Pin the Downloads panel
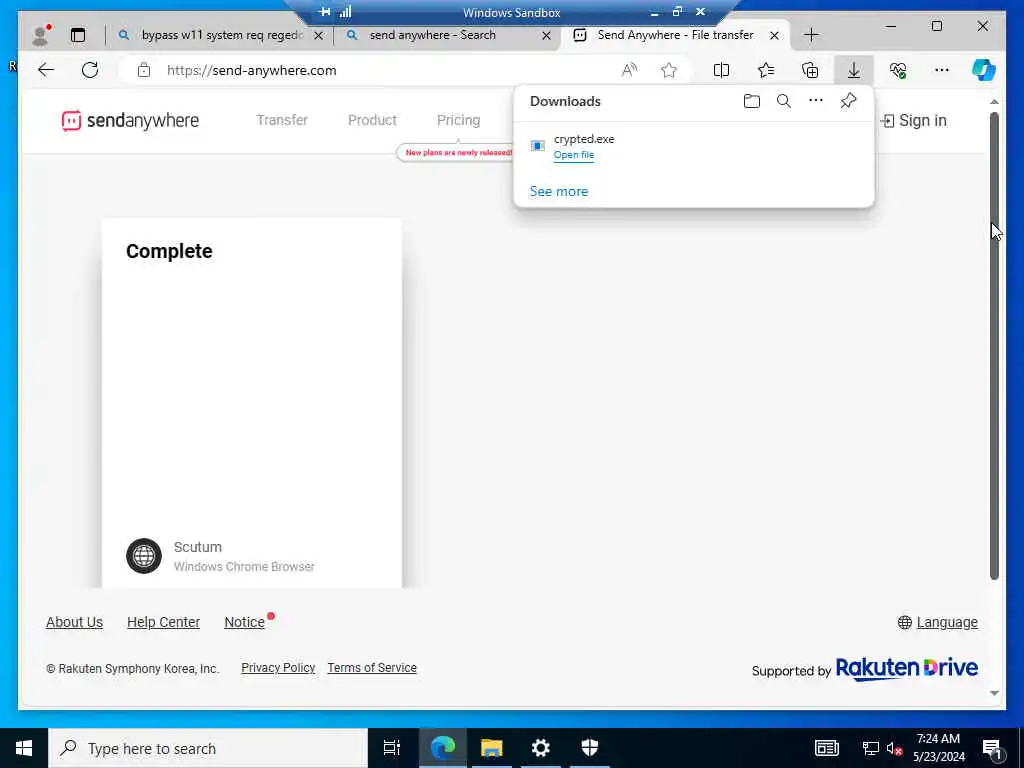 848,101
